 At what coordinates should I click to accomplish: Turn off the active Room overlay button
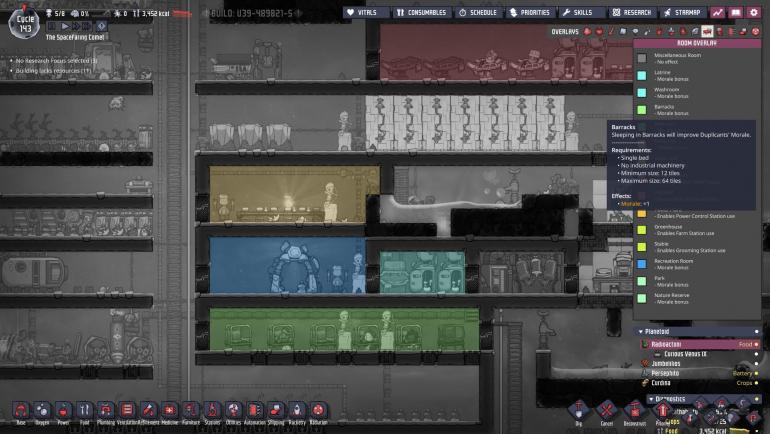pos(707,31)
